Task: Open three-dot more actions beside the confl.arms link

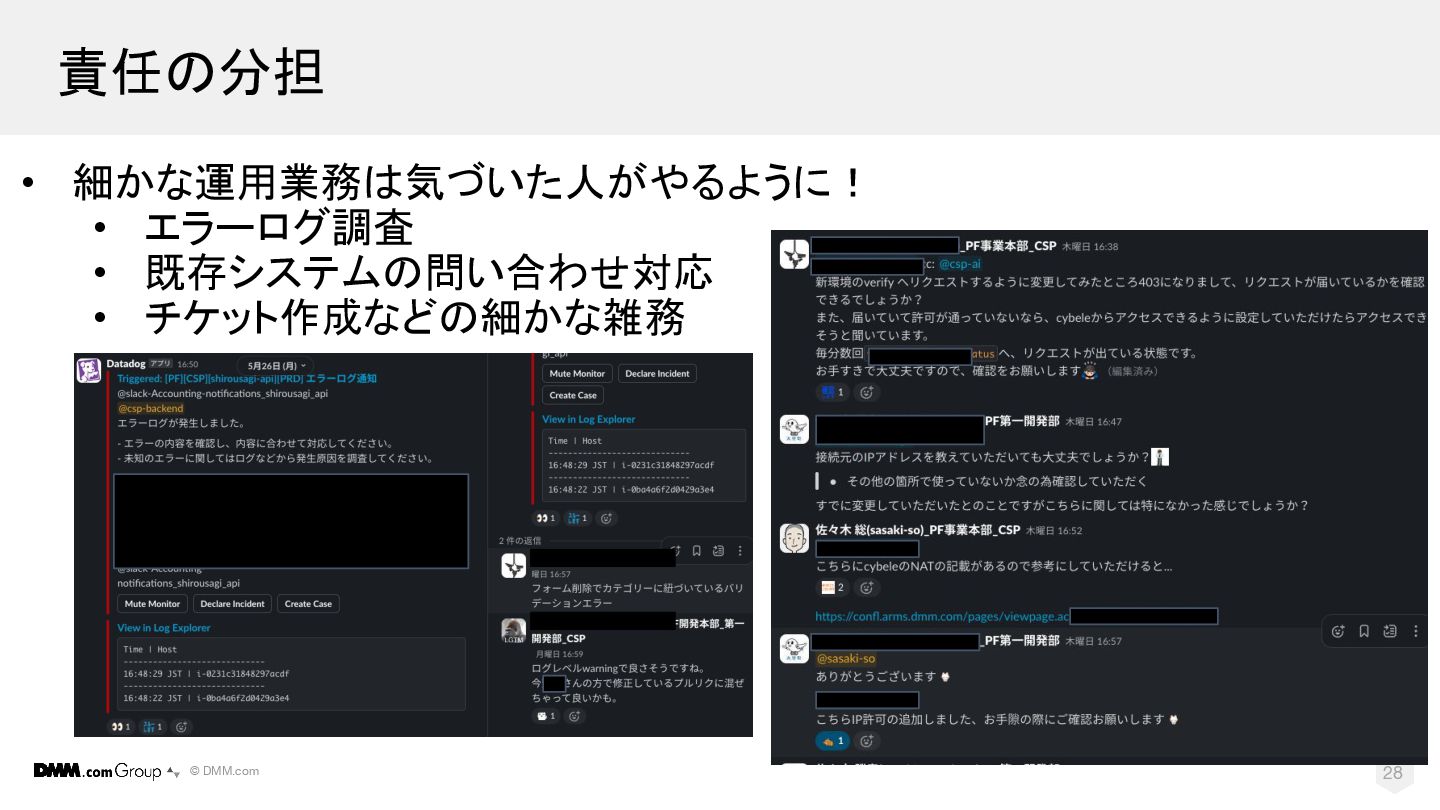Action: (x=1415, y=631)
